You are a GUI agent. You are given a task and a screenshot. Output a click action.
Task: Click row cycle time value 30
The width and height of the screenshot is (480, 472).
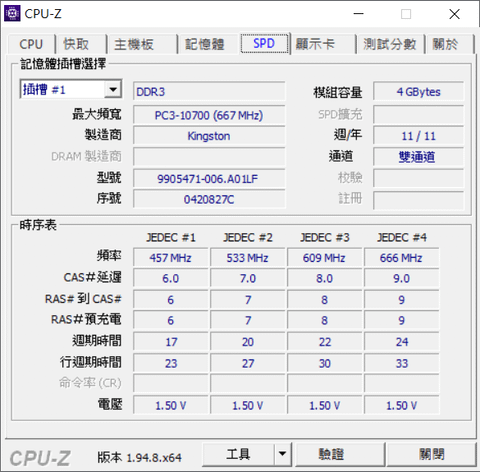[x=324, y=363]
